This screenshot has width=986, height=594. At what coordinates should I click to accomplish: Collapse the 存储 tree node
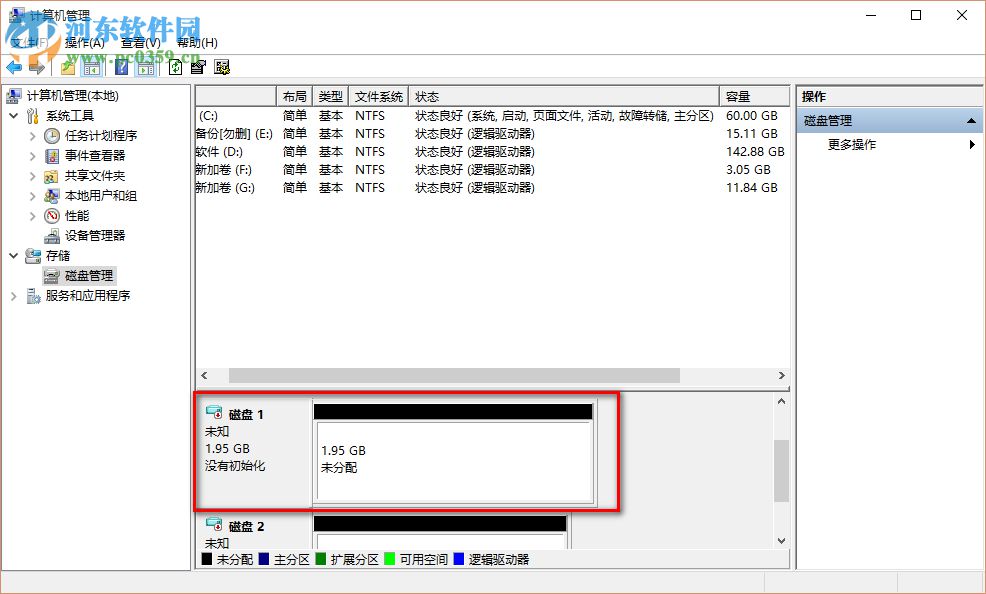click(x=13, y=256)
